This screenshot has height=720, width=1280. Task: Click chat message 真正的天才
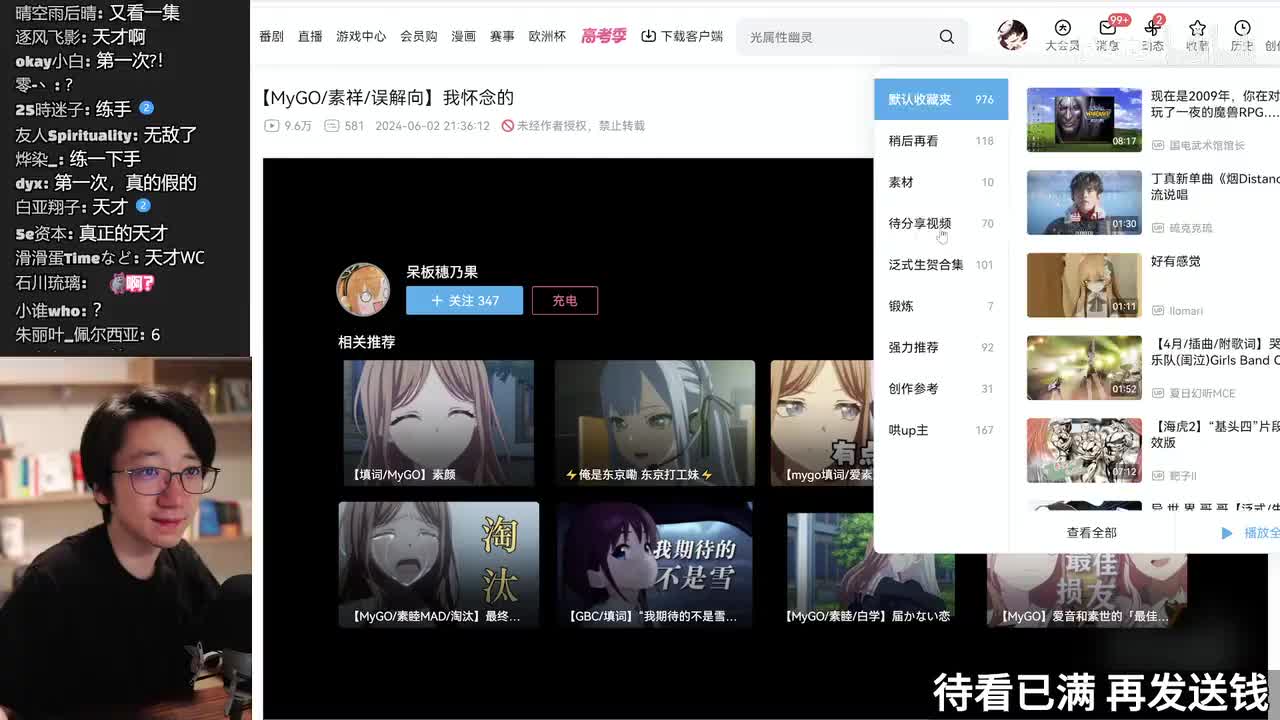[x=123, y=233]
